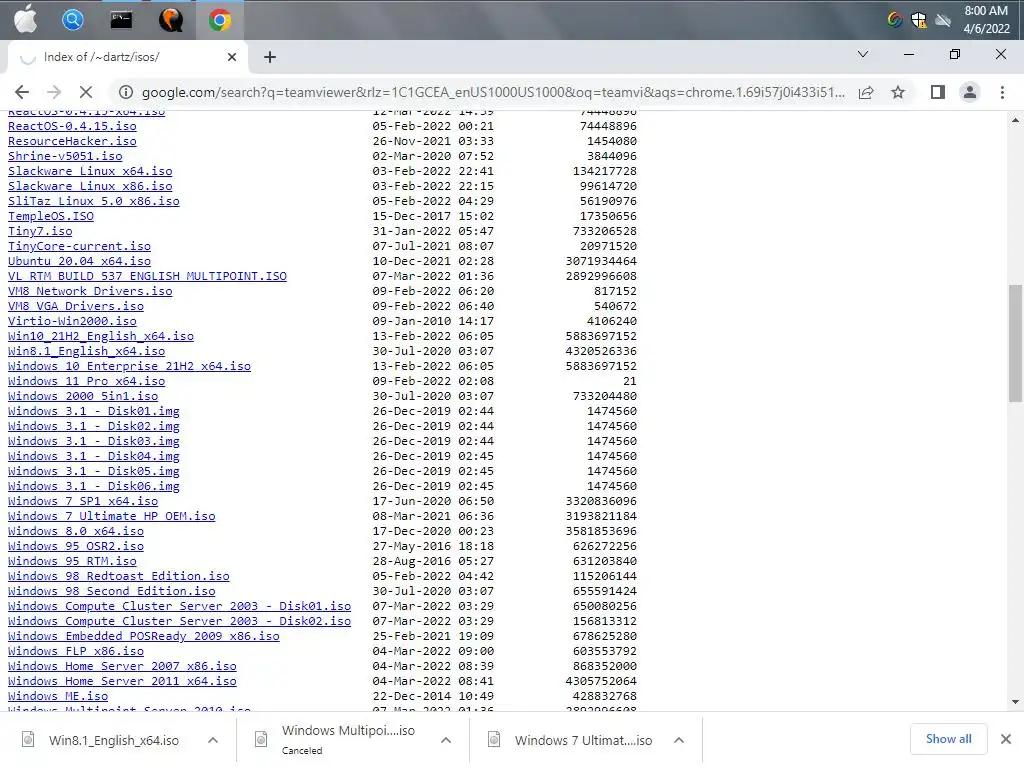Screen dimensions: 1024x768
Task: Focus the address bar URL field
Action: pos(493,92)
